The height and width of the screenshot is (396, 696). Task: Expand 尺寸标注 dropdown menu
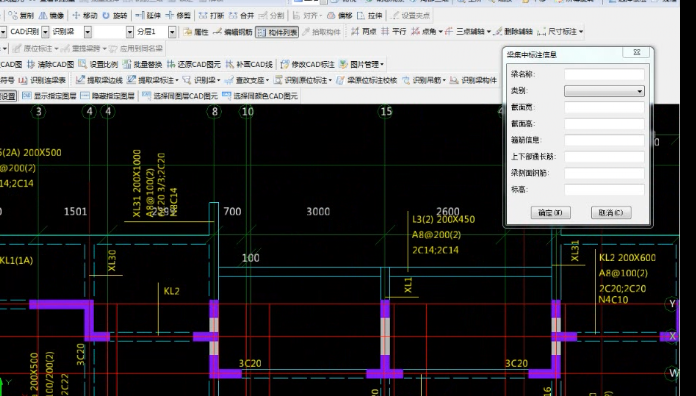581,32
